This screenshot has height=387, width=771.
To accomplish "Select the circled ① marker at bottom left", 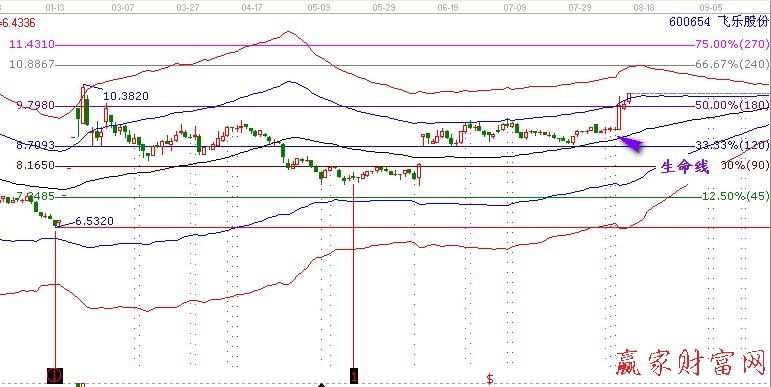I will pos(55,376).
